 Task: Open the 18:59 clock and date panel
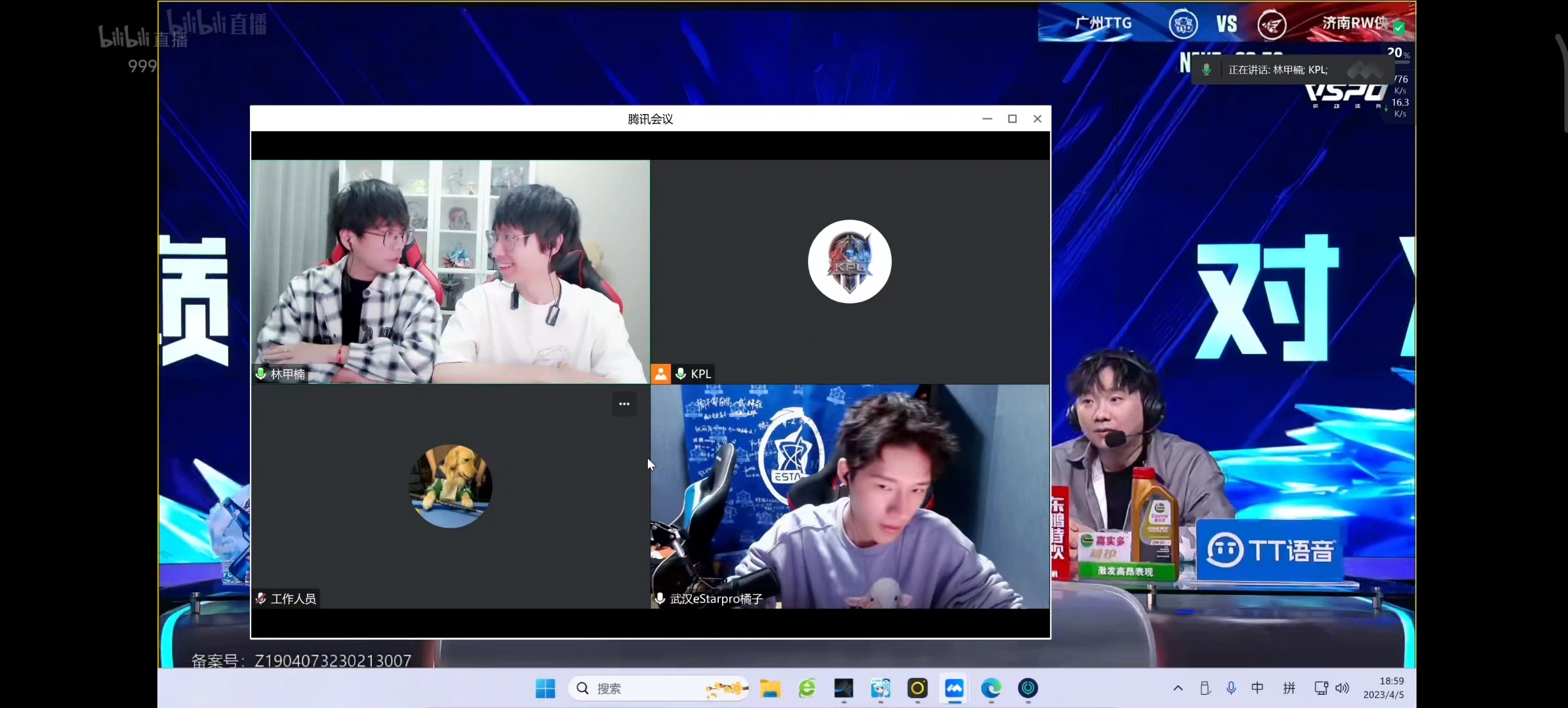coord(1384,688)
